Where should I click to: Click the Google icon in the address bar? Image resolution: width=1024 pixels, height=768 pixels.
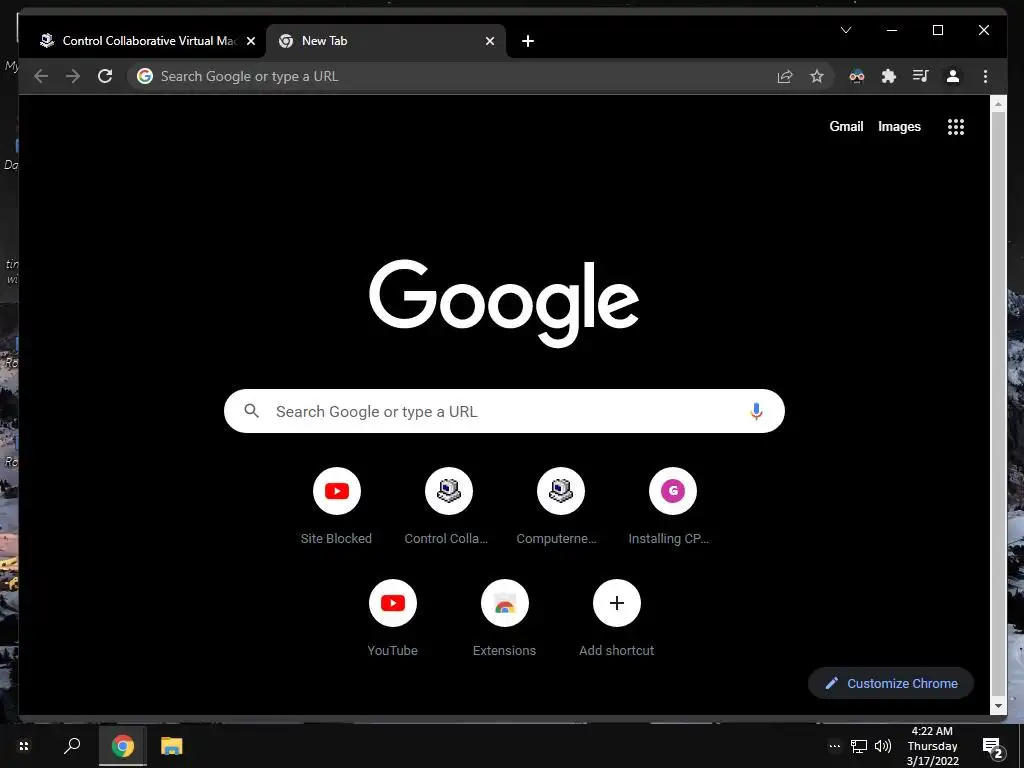(x=145, y=76)
